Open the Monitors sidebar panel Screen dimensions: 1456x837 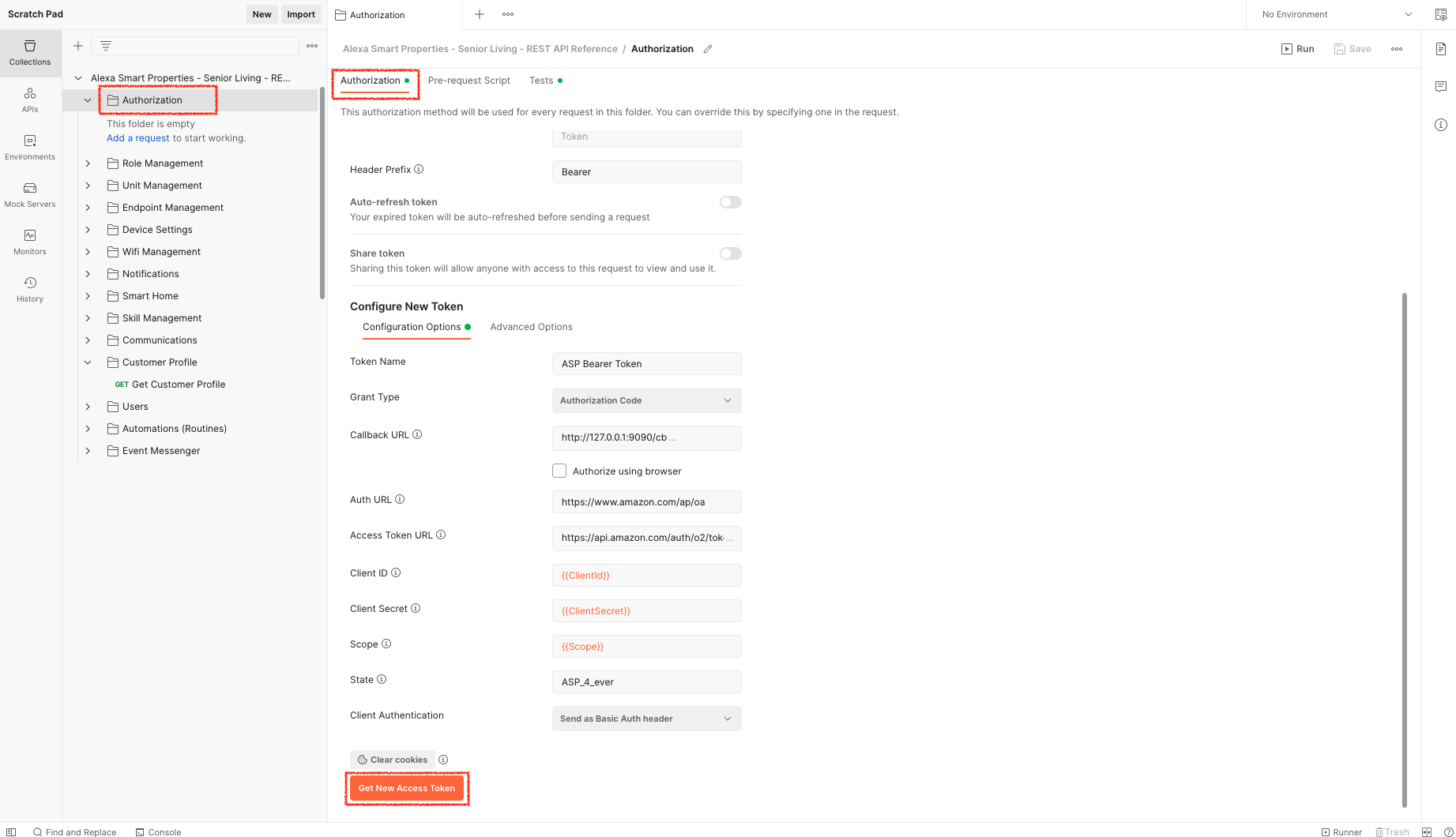point(30,242)
